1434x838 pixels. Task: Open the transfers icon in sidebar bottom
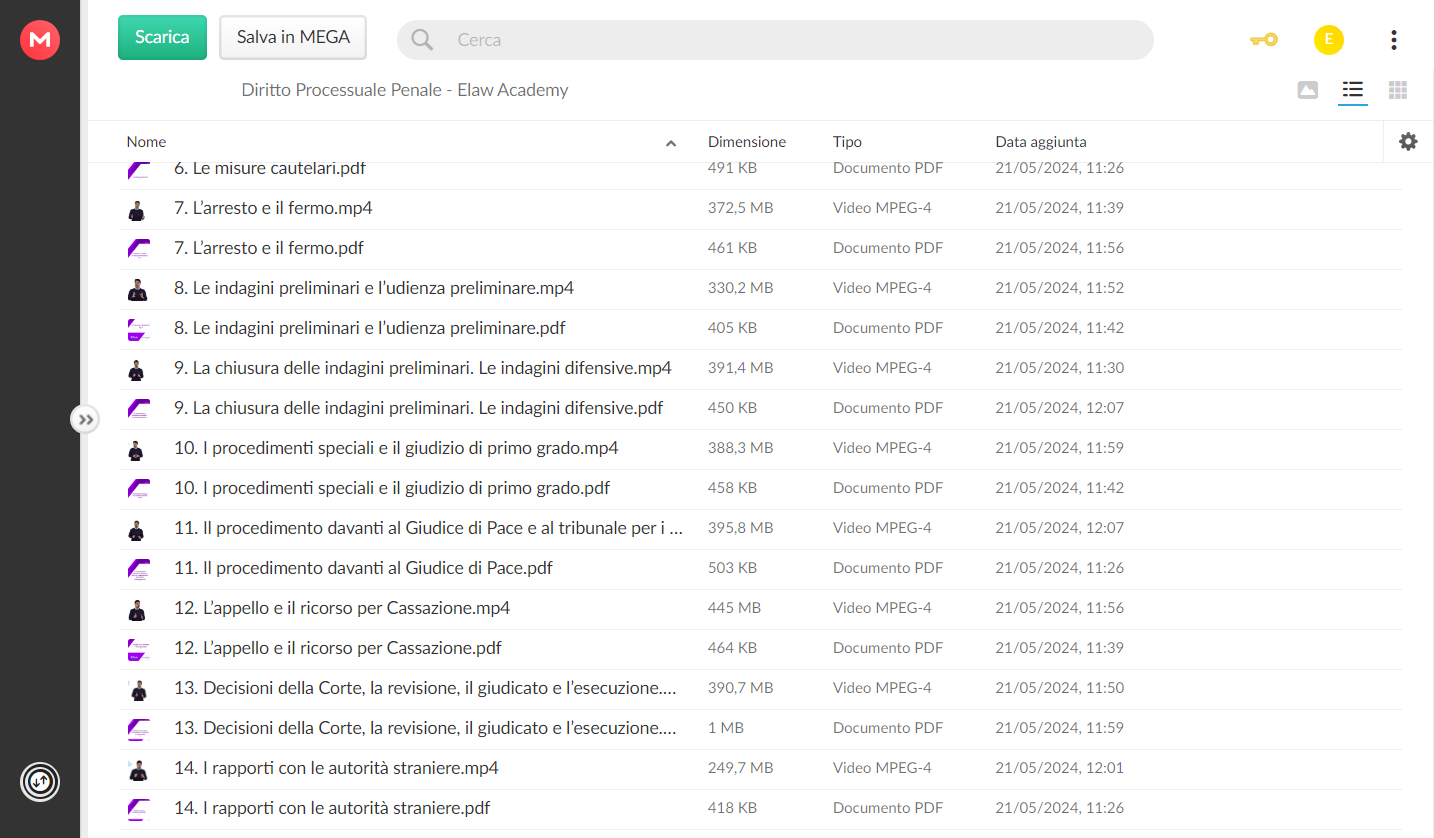[40, 781]
